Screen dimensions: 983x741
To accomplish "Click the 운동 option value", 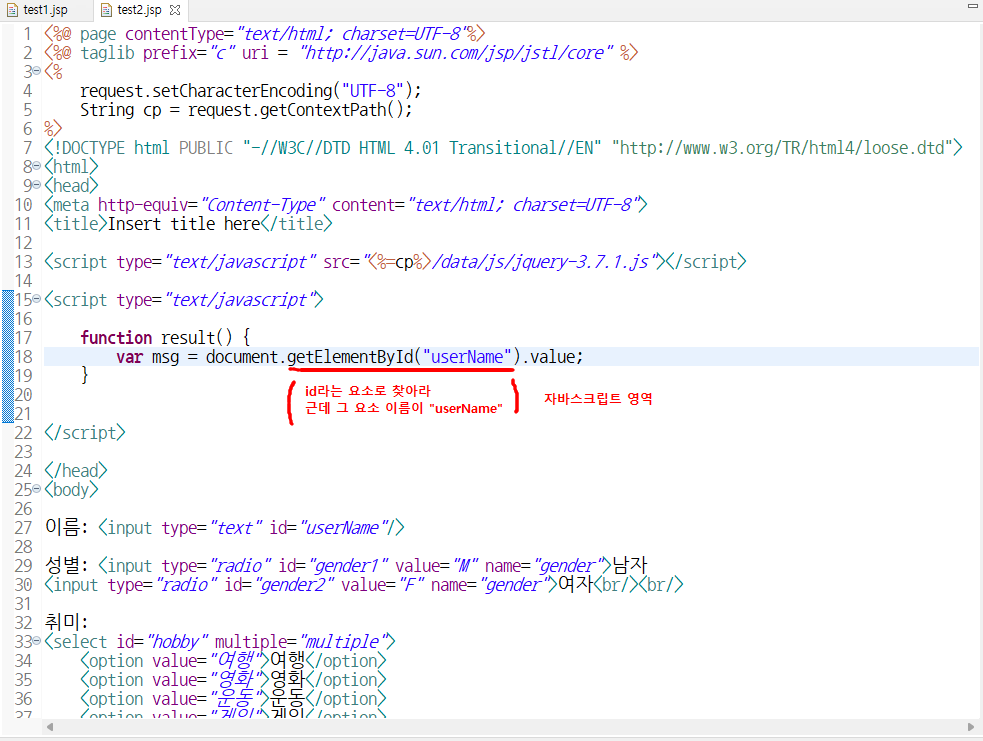I will tap(235, 698).
